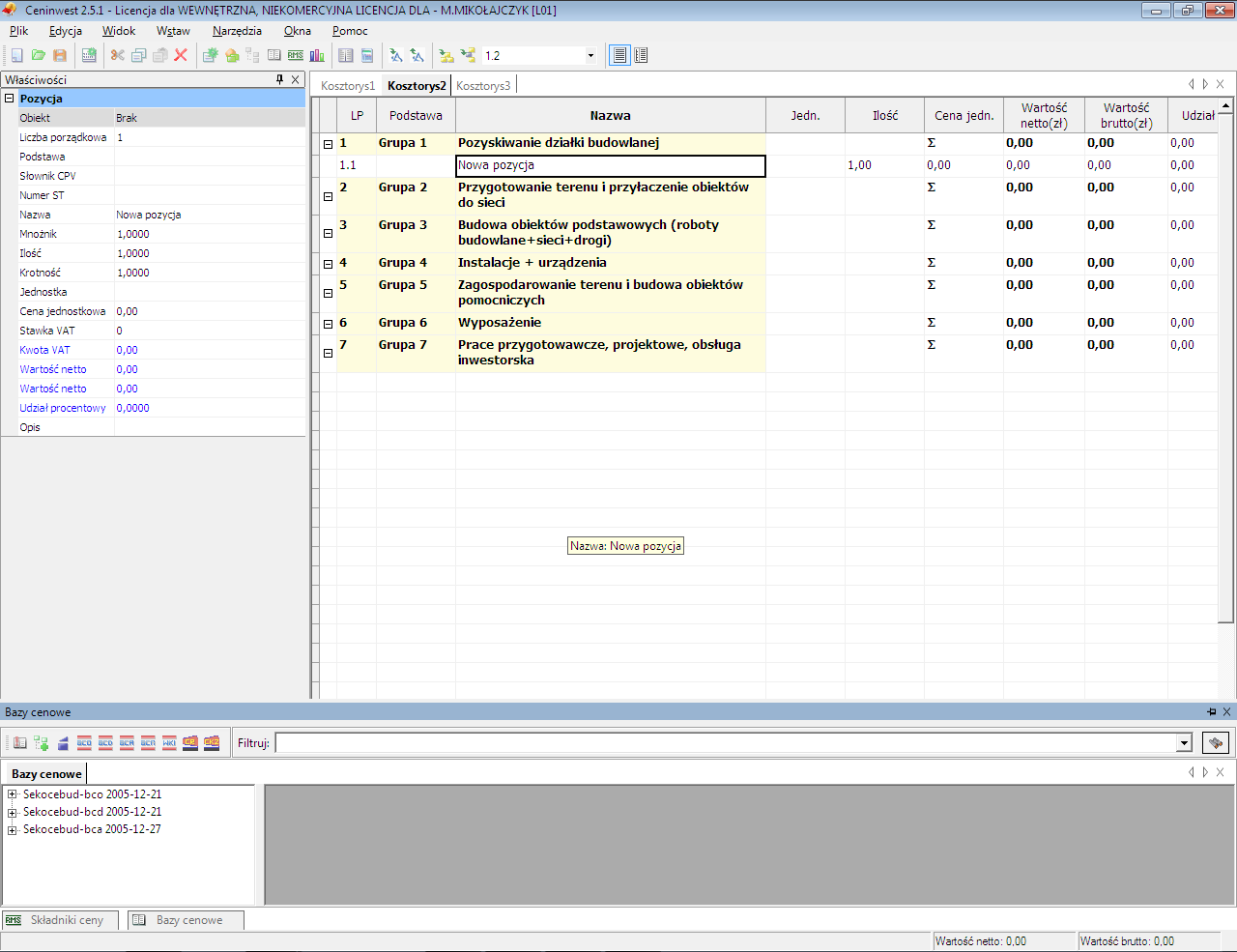Screen dimensions: 1237x952
Task: Select the split-column view icon
Action: pyautogui.click(x=641, y=55)
